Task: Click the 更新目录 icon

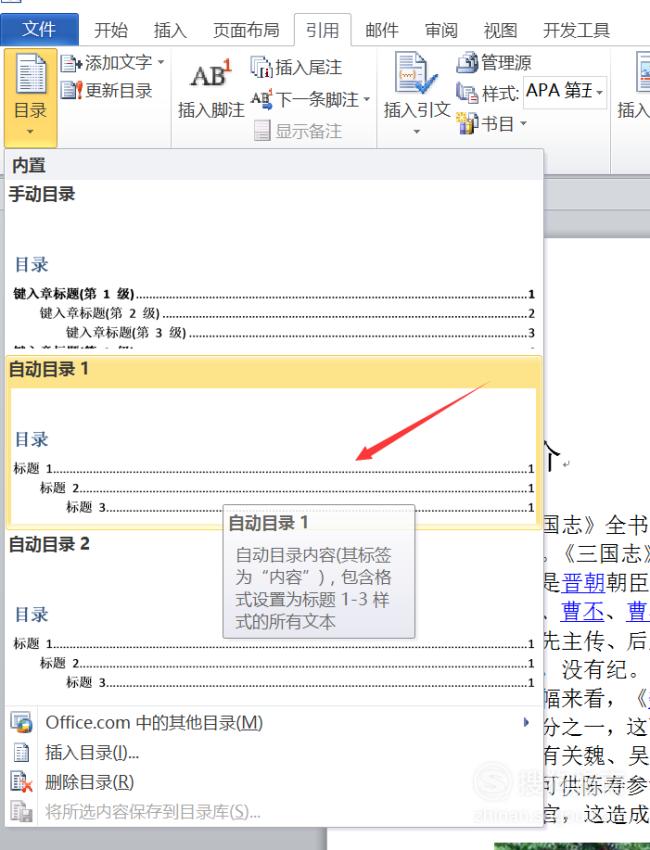Action: coord(71,90)
